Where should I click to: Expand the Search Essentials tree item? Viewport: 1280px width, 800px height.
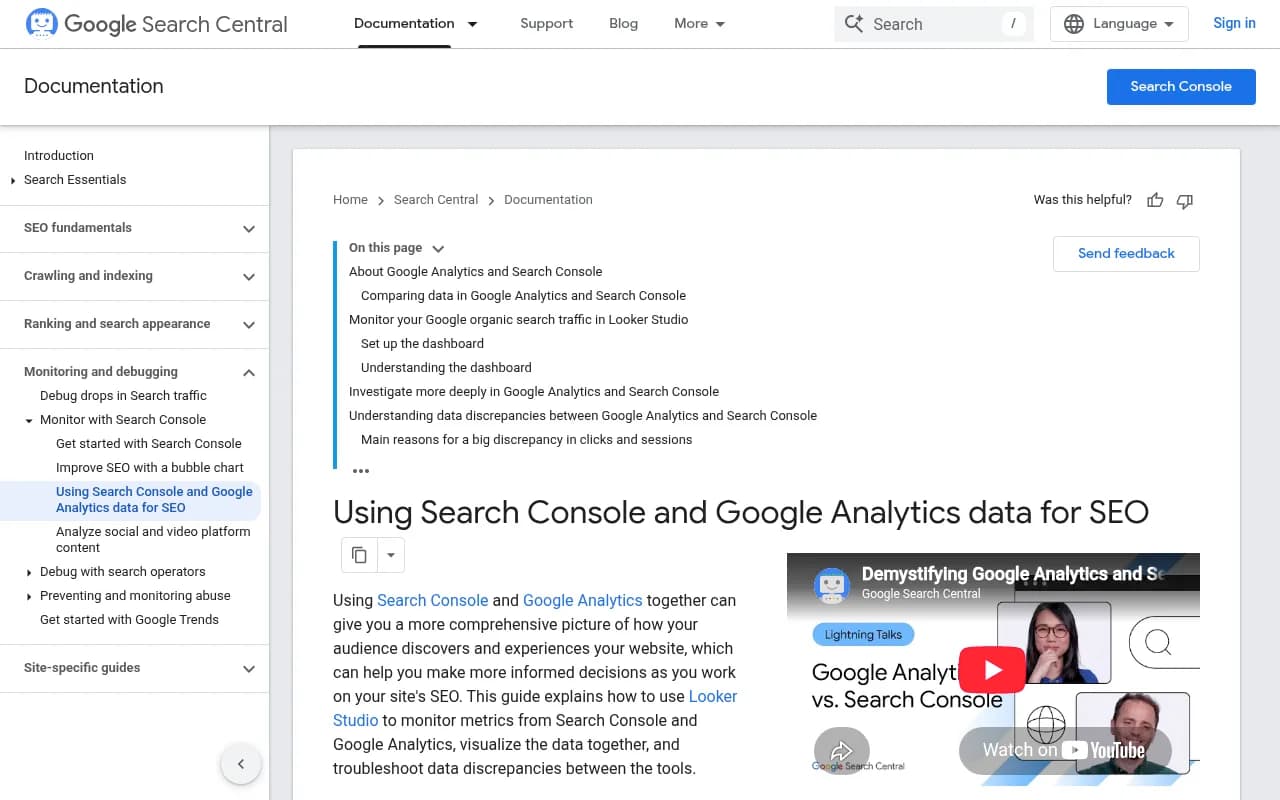click(13, 181)
